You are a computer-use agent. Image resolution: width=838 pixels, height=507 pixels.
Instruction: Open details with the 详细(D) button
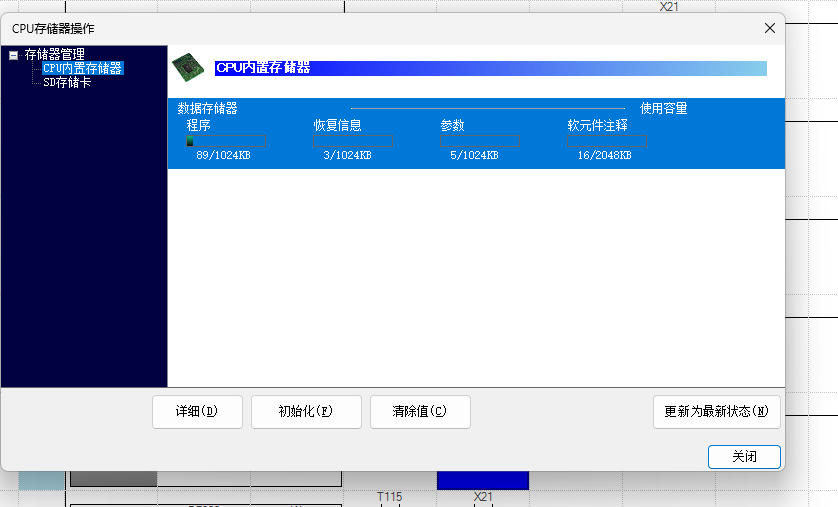[197, 411]
